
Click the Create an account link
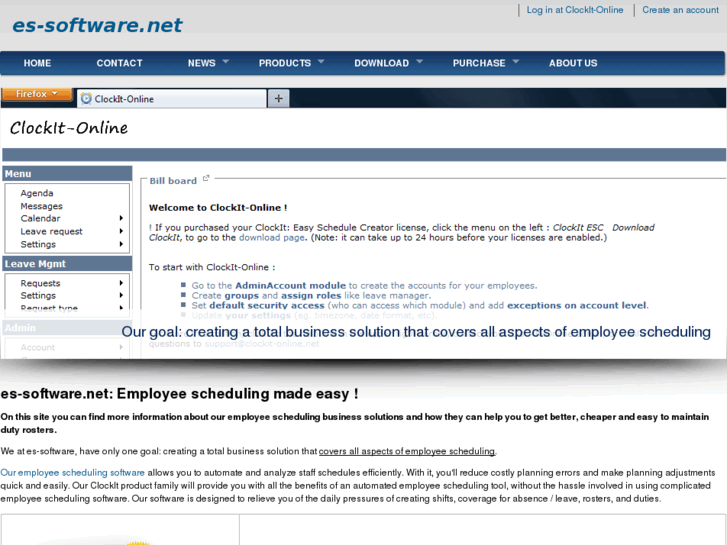(680, 10)
